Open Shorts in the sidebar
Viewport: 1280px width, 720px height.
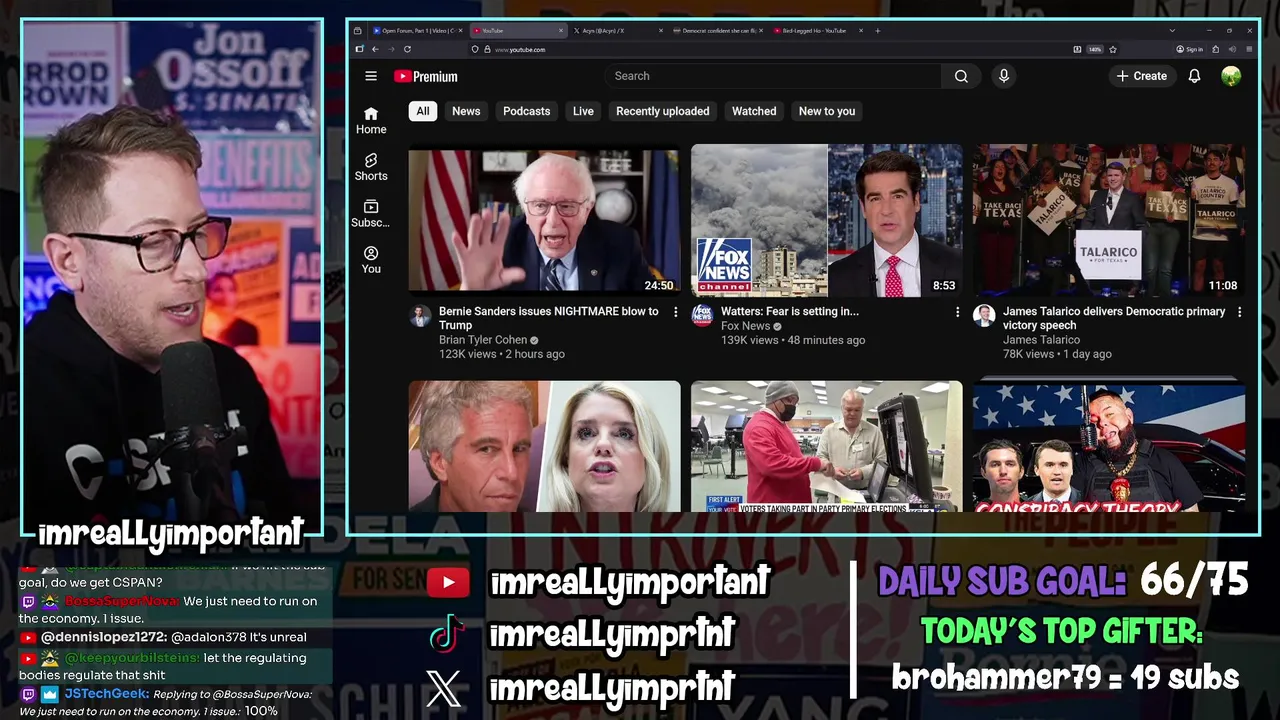[x=371, y=167]
